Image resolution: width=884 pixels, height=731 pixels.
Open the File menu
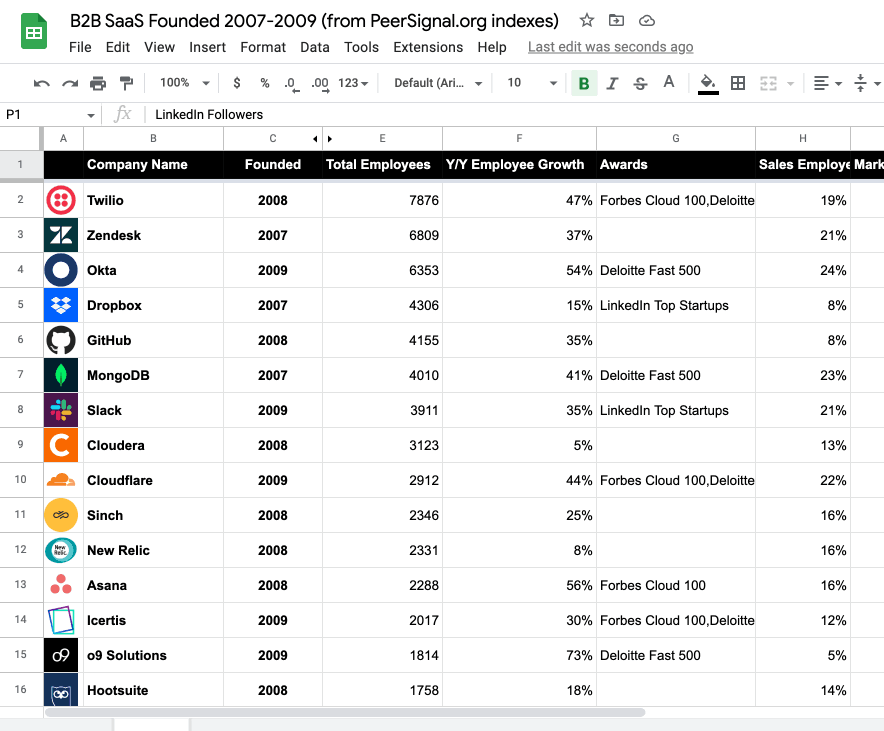point(80,47)
